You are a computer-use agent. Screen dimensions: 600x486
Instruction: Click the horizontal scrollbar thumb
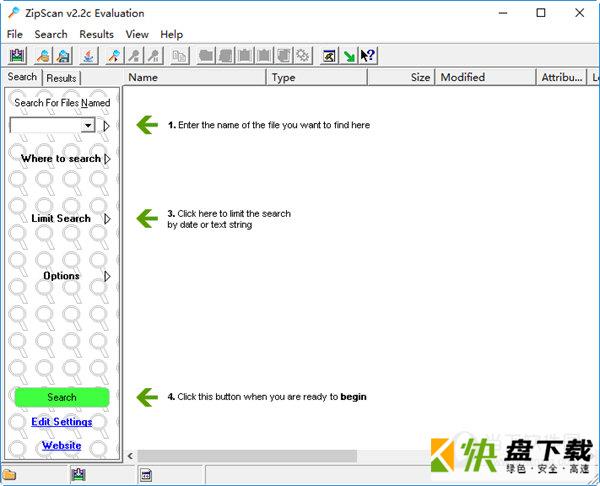(x=247, y=456)
